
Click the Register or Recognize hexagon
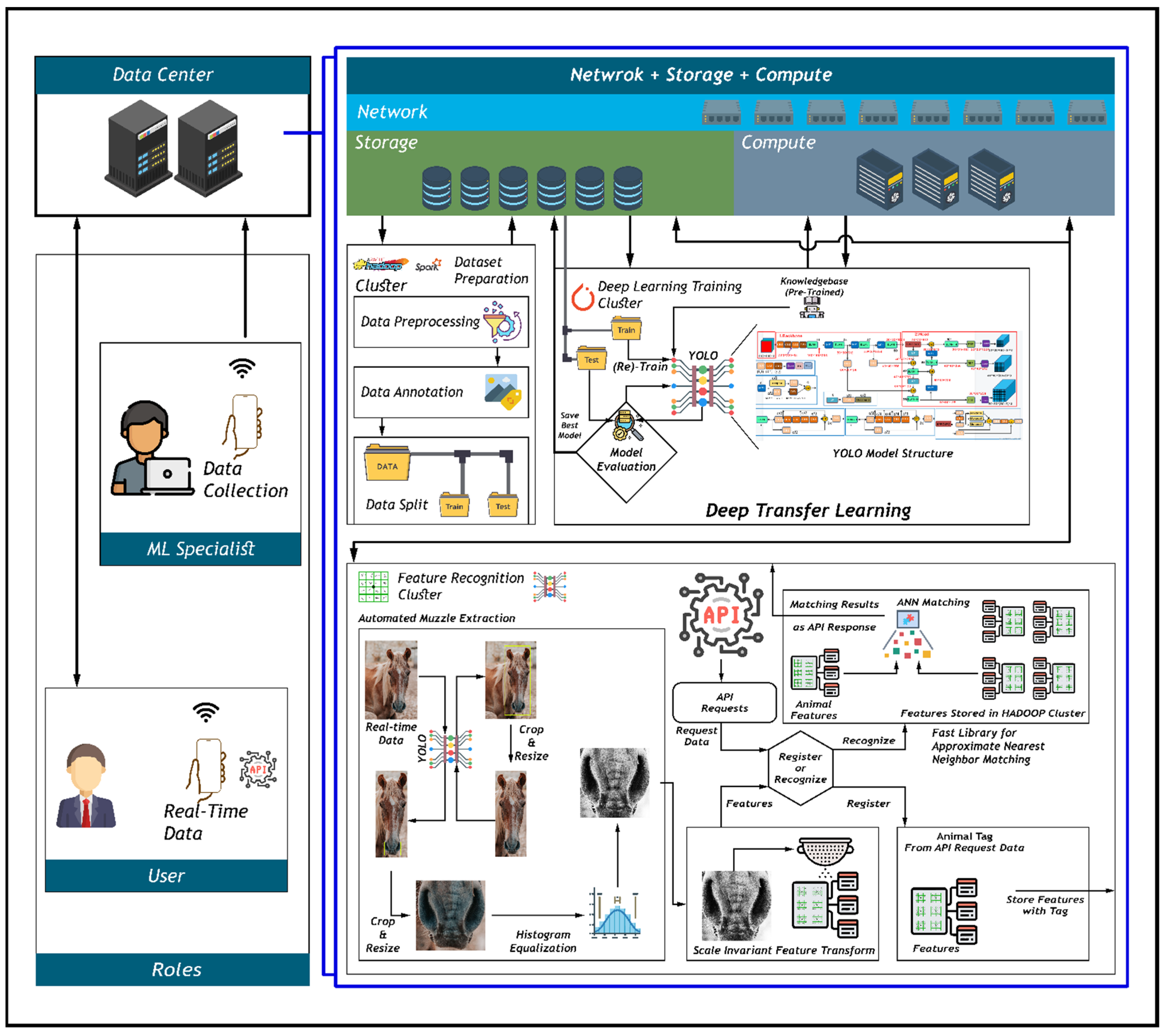800,768
